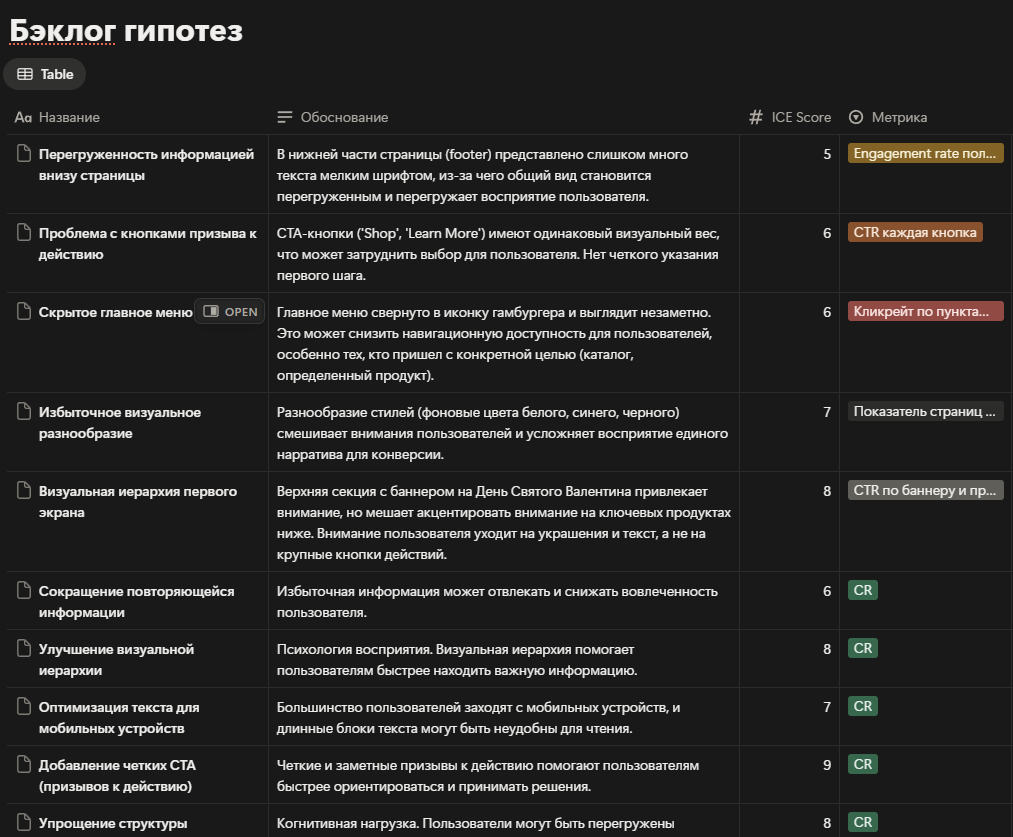Click the 'Engagement rate' metric tag
This screenshot has width=1013, height=837.
(925, 153)
